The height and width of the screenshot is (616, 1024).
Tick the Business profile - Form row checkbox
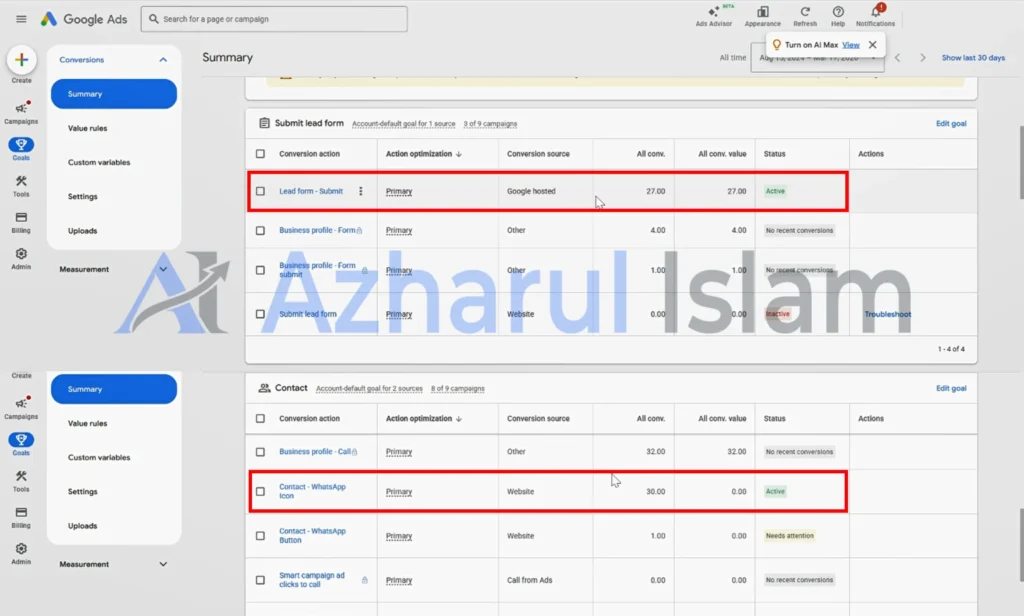click(261, 231)
